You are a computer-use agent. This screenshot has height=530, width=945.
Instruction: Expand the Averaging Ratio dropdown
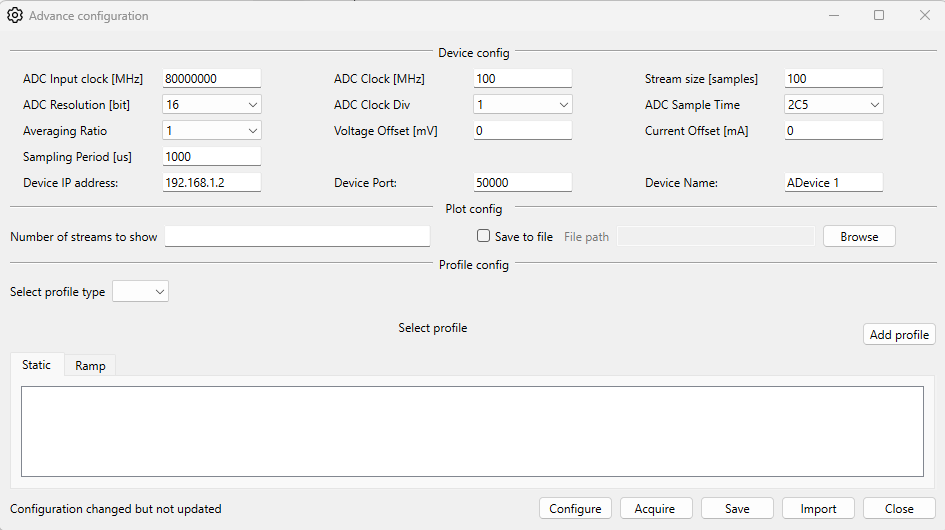(211, 131)
